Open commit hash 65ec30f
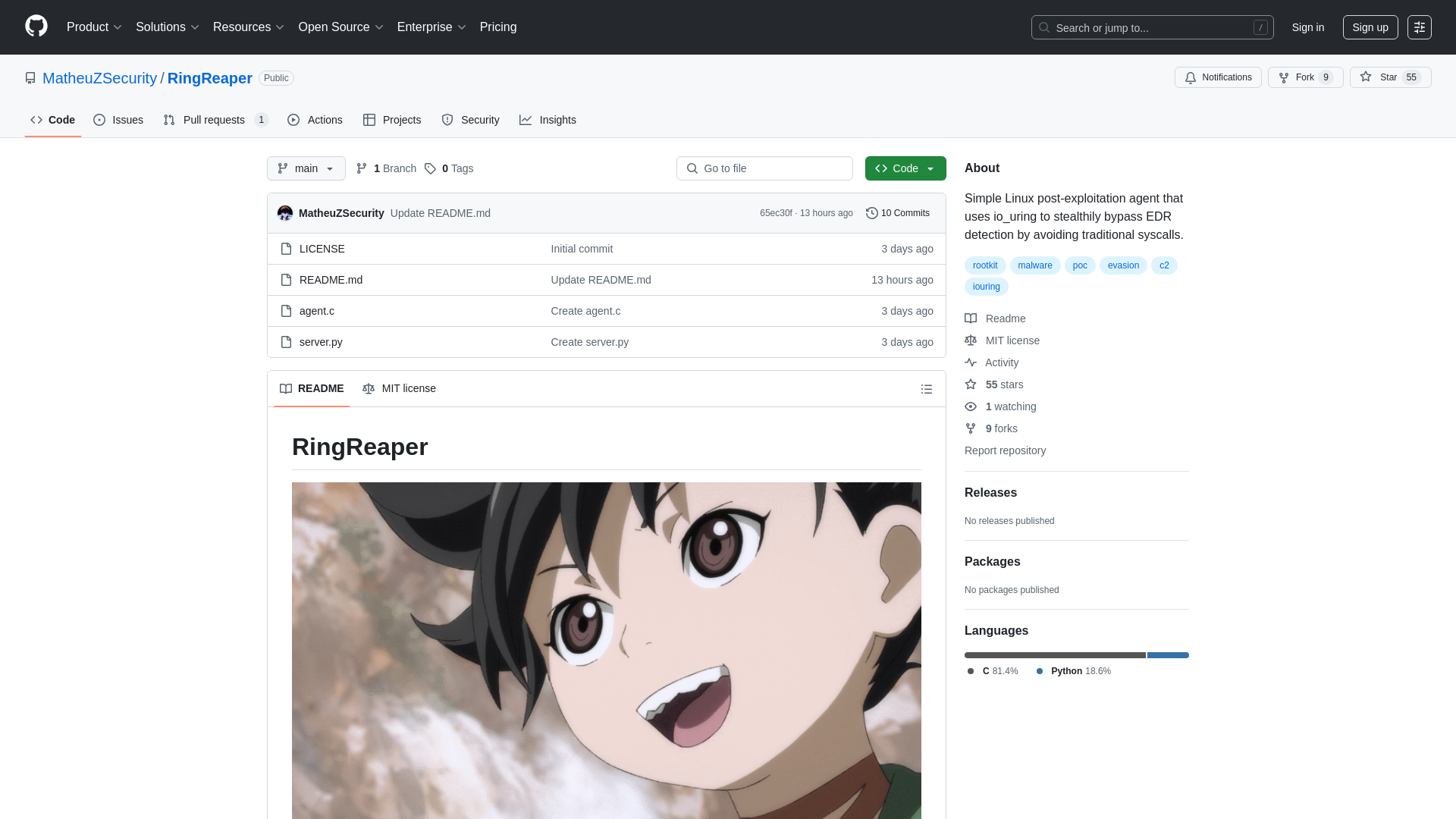Viewport: 1456px width, 819px height. (x=776, y=213)
